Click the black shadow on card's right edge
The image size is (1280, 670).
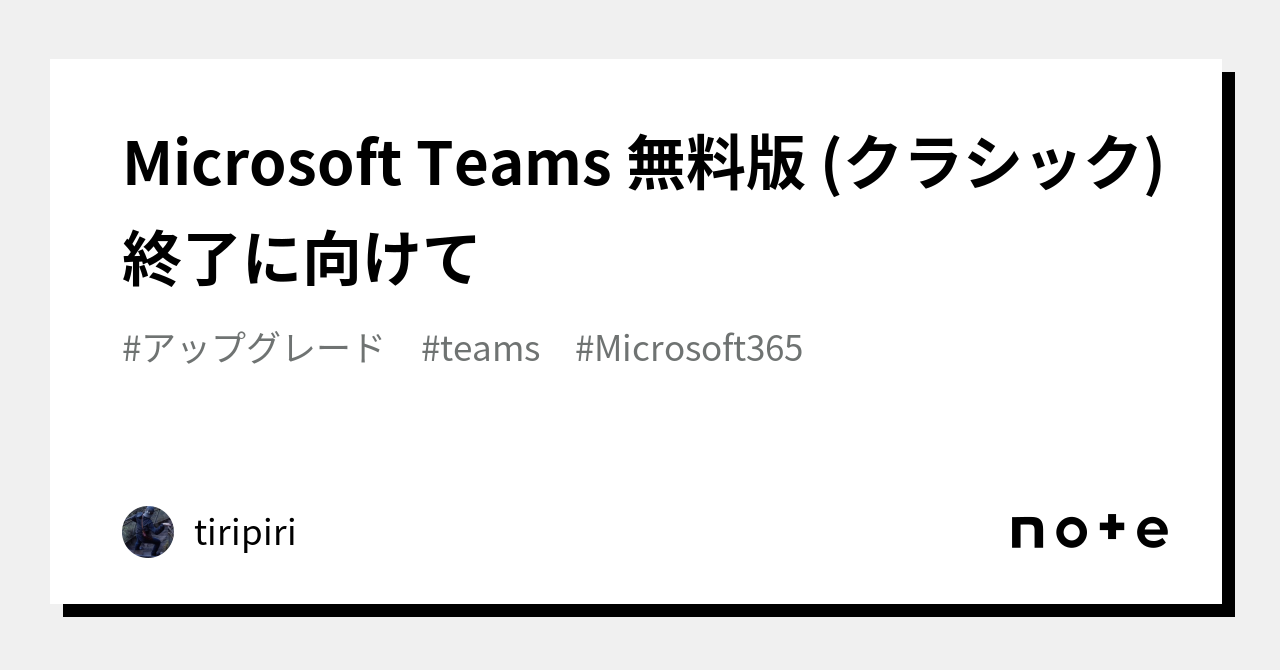pyautogui.click(x=1228, y=340)
